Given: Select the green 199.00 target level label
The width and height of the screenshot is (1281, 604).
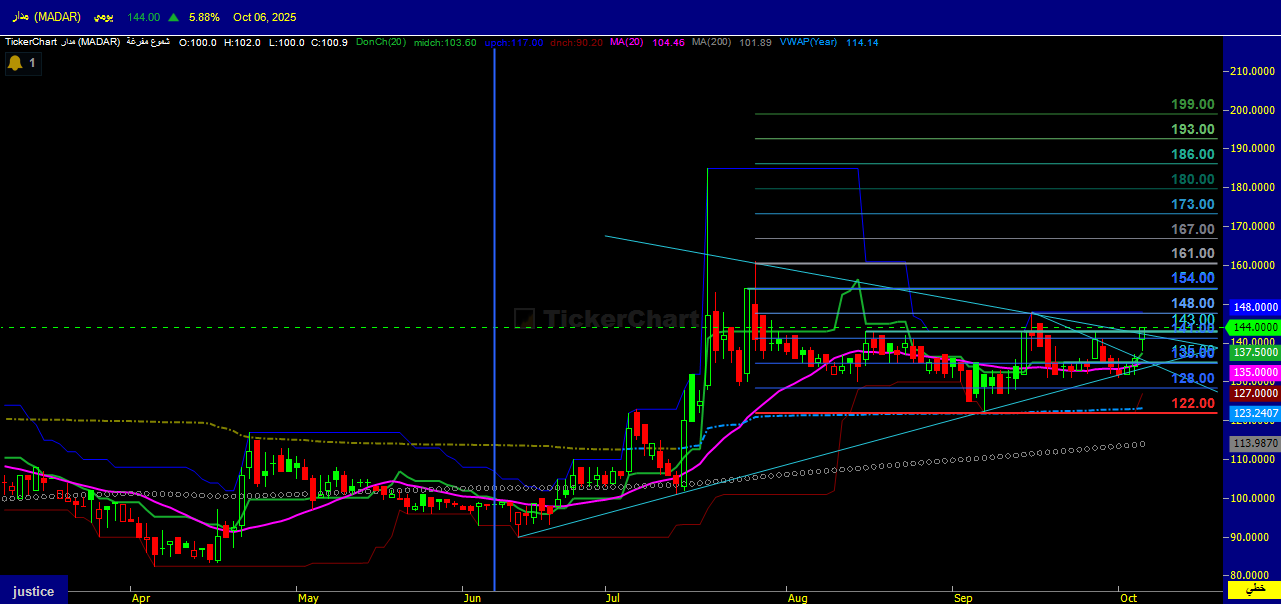Looking at the screenshot, I should click(x=1193, y=104).
